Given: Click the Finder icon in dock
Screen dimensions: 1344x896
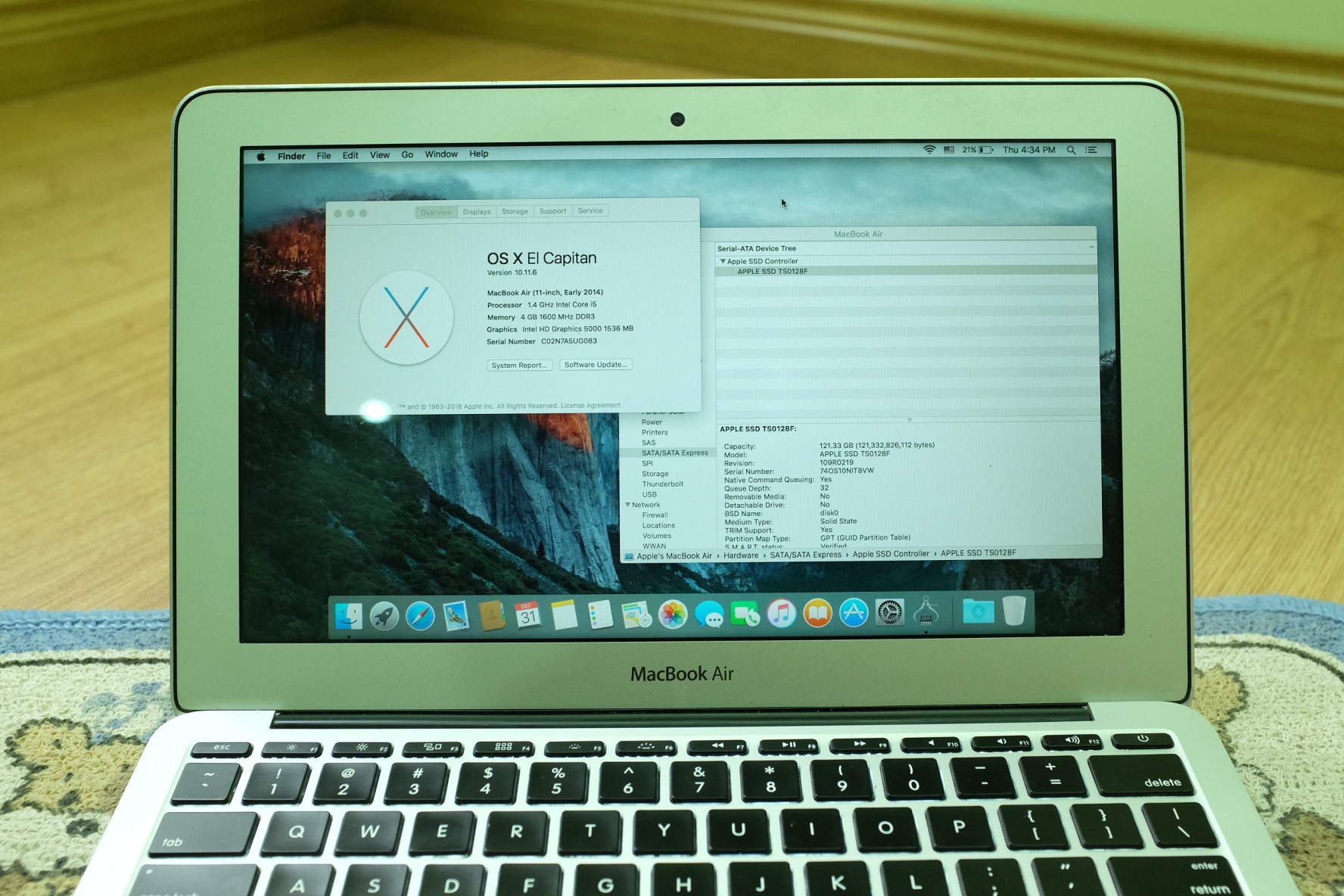Looking at the screenshot, I should 348,616.
